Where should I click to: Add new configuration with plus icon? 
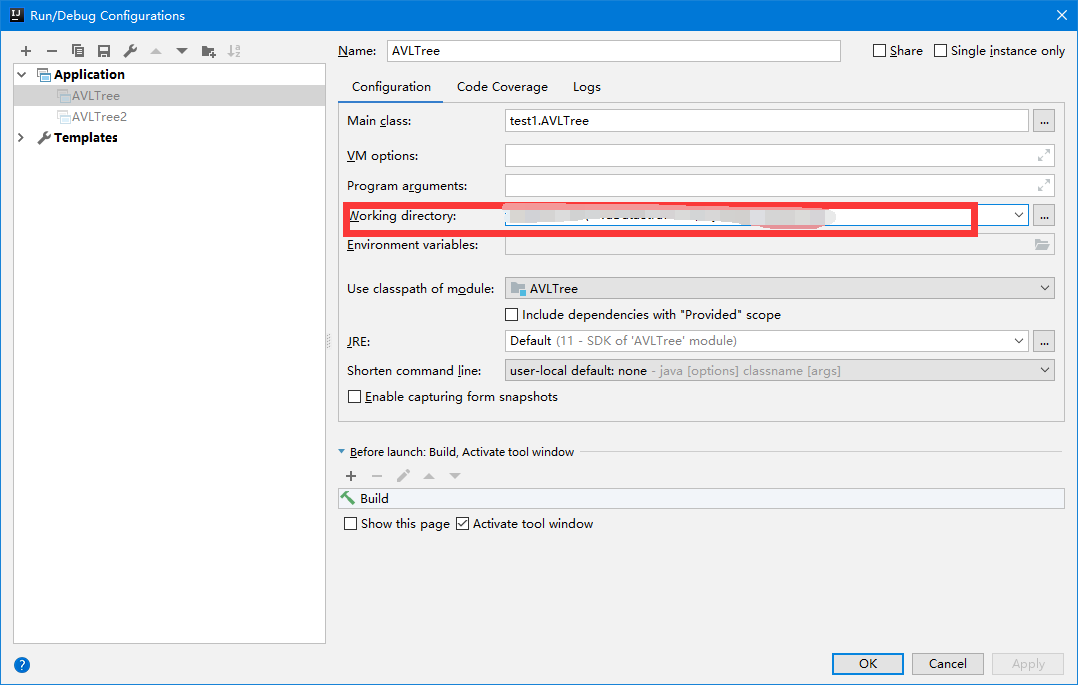26,51
